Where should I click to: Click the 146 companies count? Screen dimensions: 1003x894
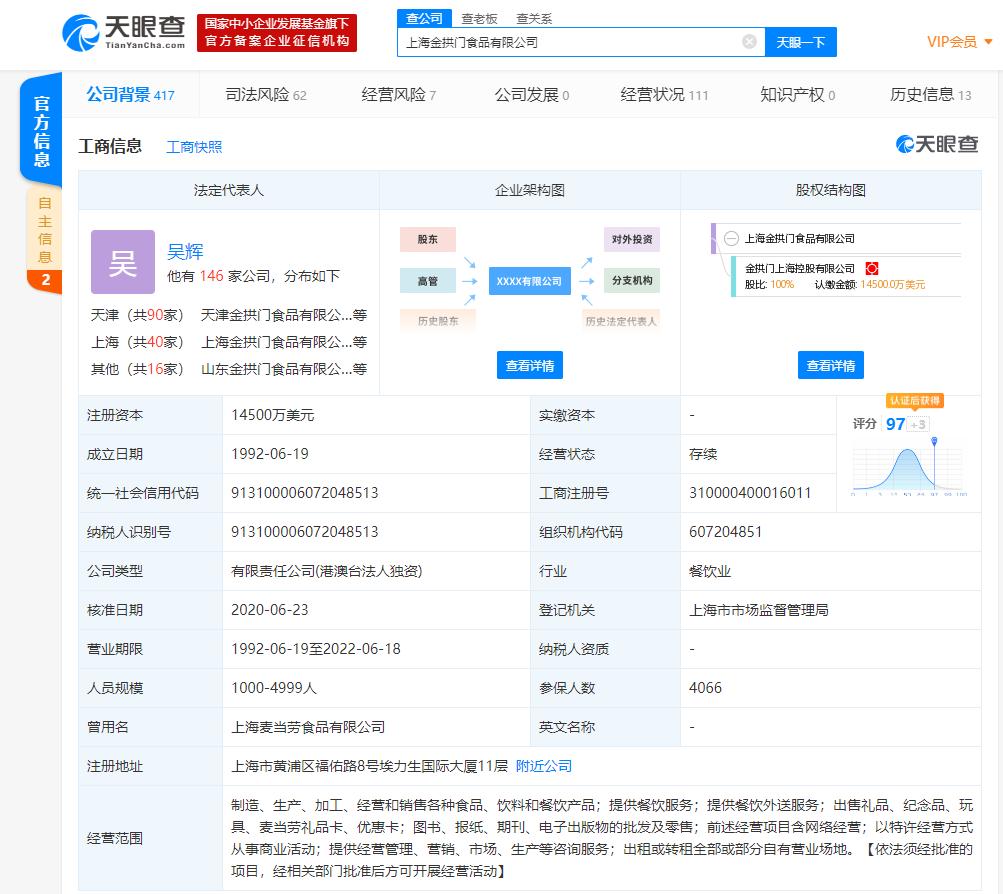[x=211, y=276]
